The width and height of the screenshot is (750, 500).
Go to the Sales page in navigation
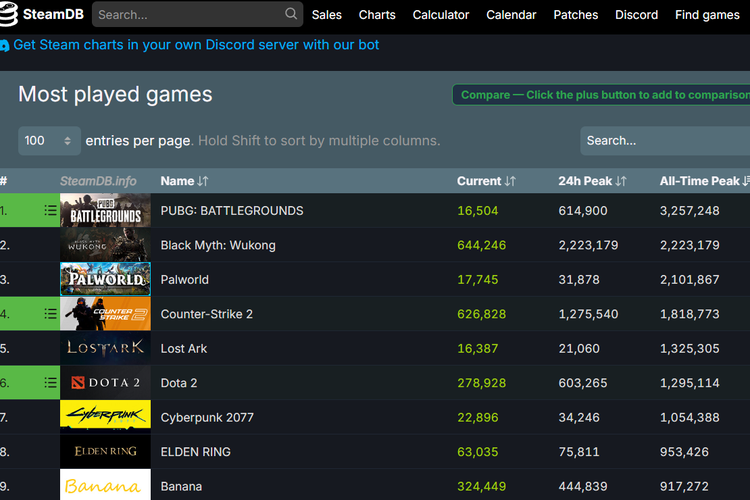327,15
